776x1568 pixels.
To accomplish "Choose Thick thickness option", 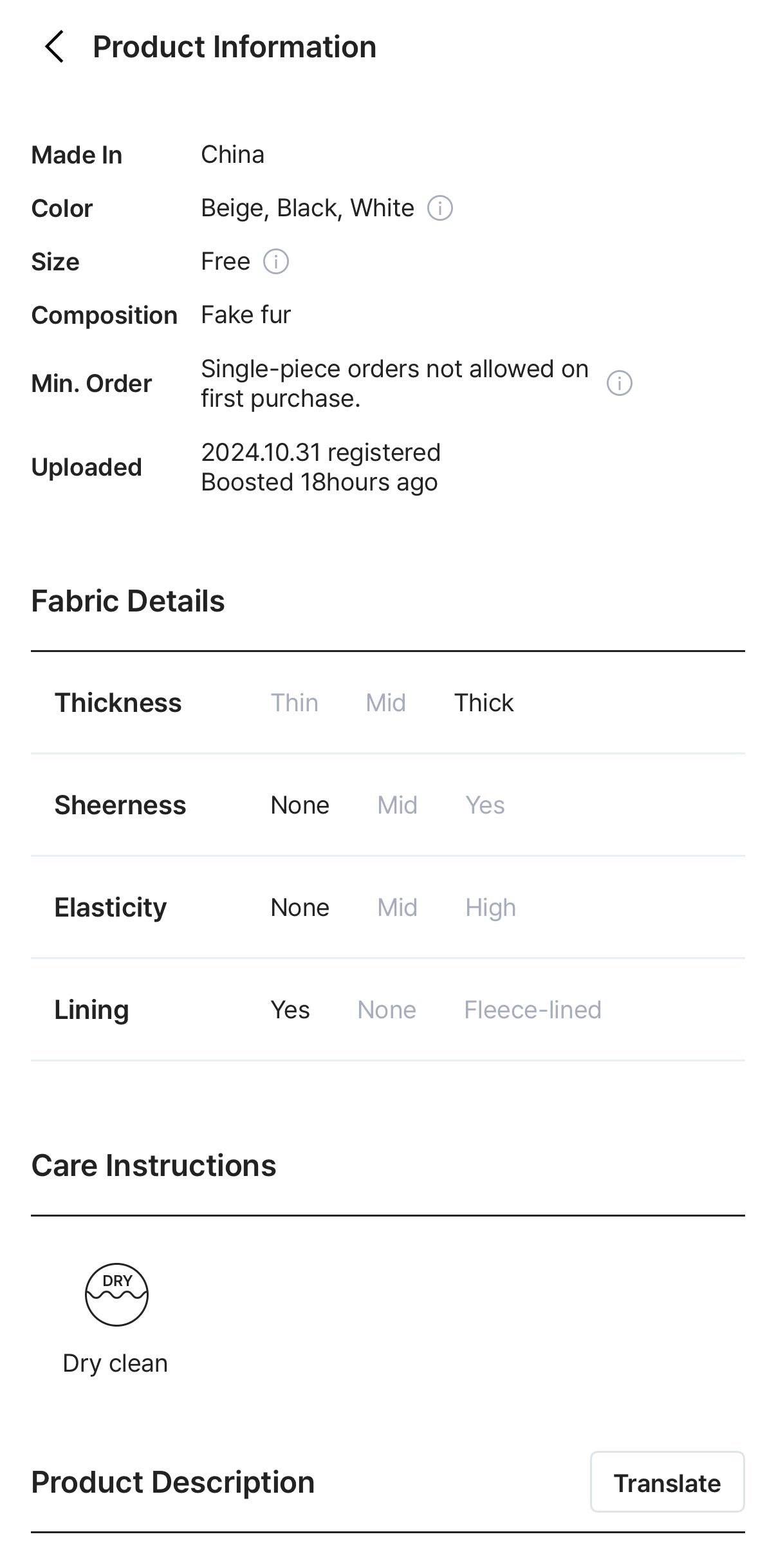I will [484, 703].
